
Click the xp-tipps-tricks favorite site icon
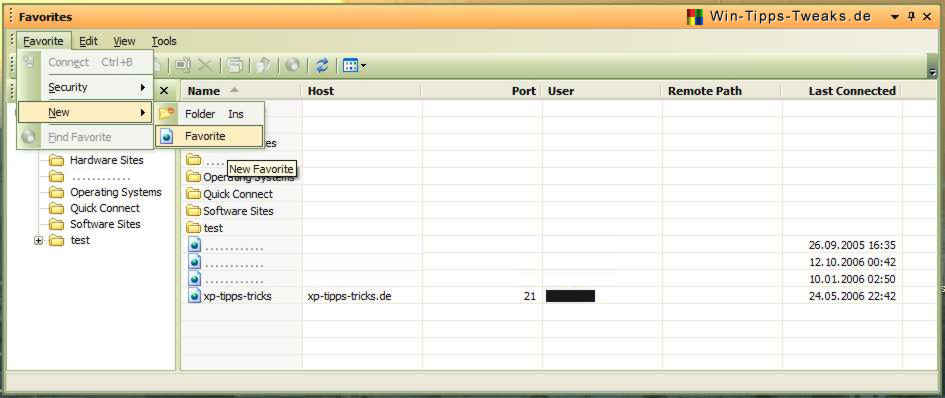click(x=194, y=296)
